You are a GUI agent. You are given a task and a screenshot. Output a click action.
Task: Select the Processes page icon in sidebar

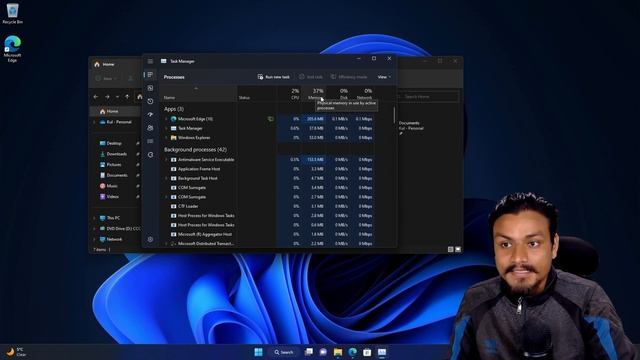click(150, 75)
